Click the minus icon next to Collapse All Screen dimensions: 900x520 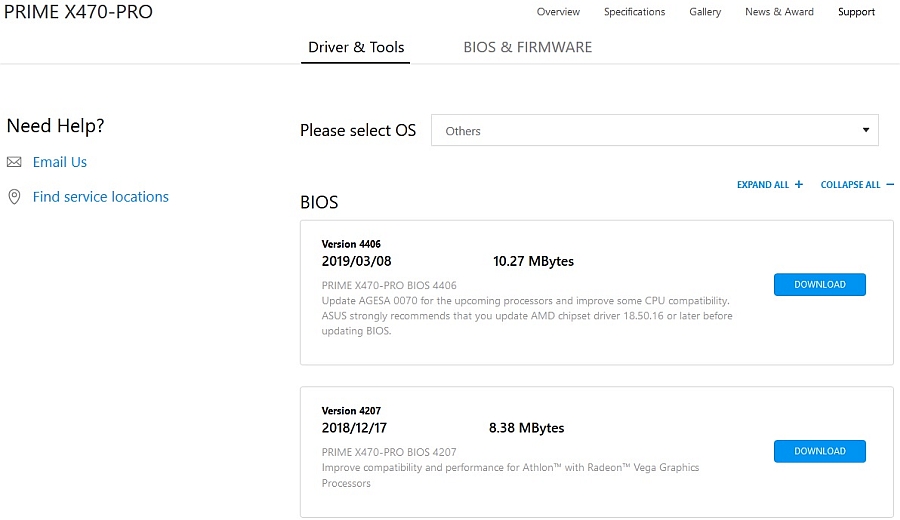pos(890,184)
